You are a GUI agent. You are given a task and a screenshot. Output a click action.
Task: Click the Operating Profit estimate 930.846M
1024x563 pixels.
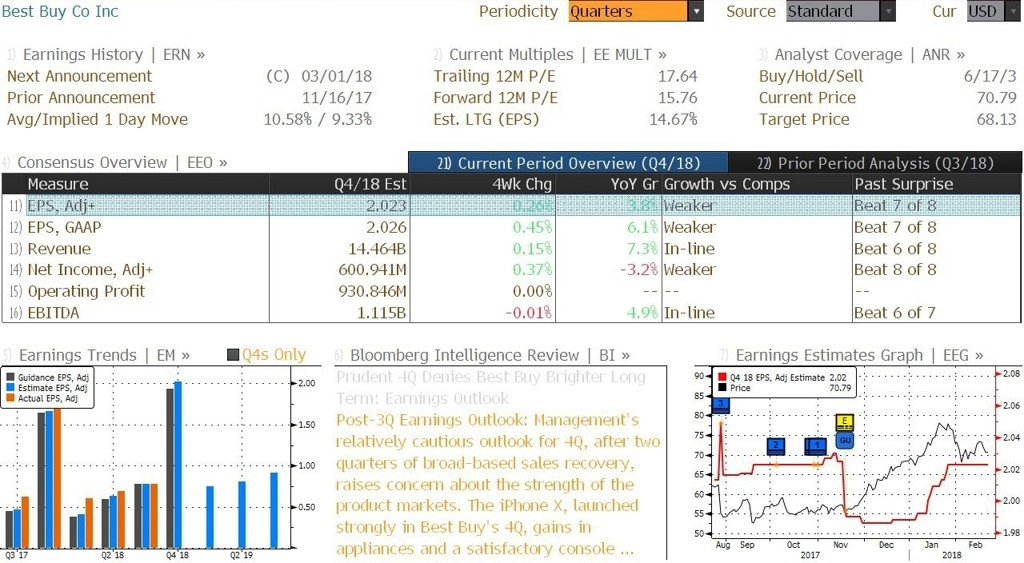click(372, 291)
